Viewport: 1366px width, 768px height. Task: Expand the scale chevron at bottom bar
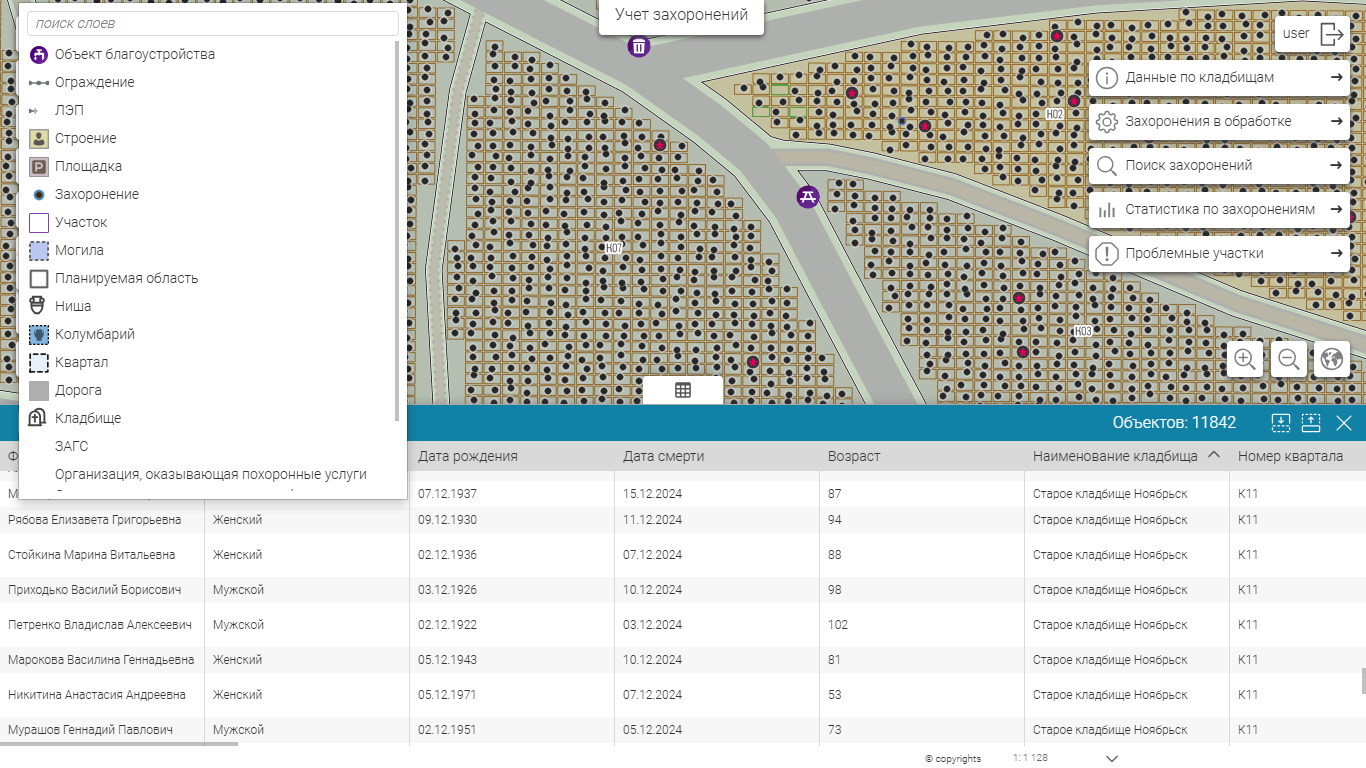coord(1111,759)
